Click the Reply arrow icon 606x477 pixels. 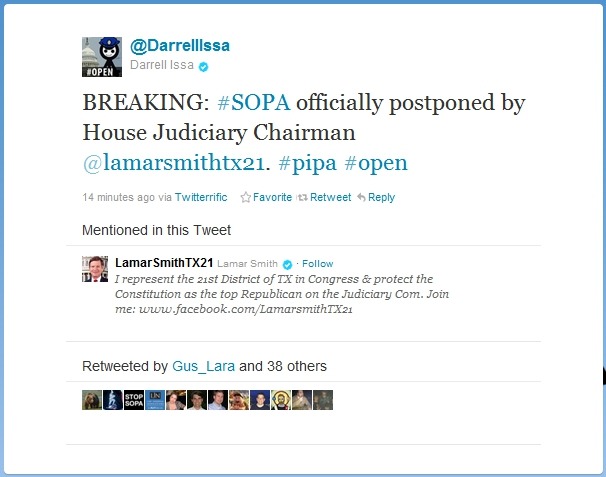pos(361,198)
